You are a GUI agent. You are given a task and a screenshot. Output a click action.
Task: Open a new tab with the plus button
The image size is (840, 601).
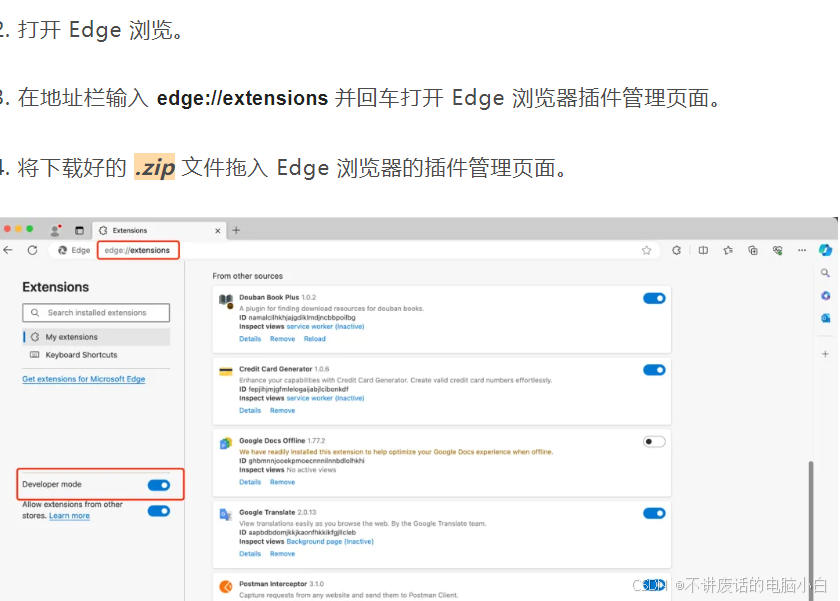236,230
